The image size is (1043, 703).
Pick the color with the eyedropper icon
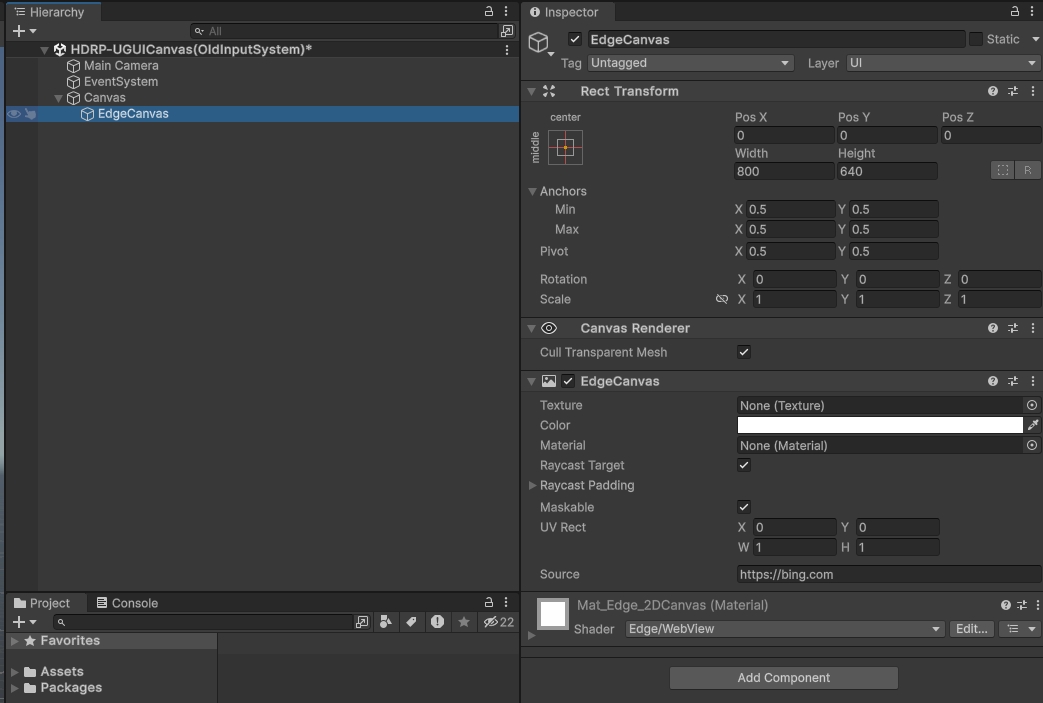(1033, 425)
